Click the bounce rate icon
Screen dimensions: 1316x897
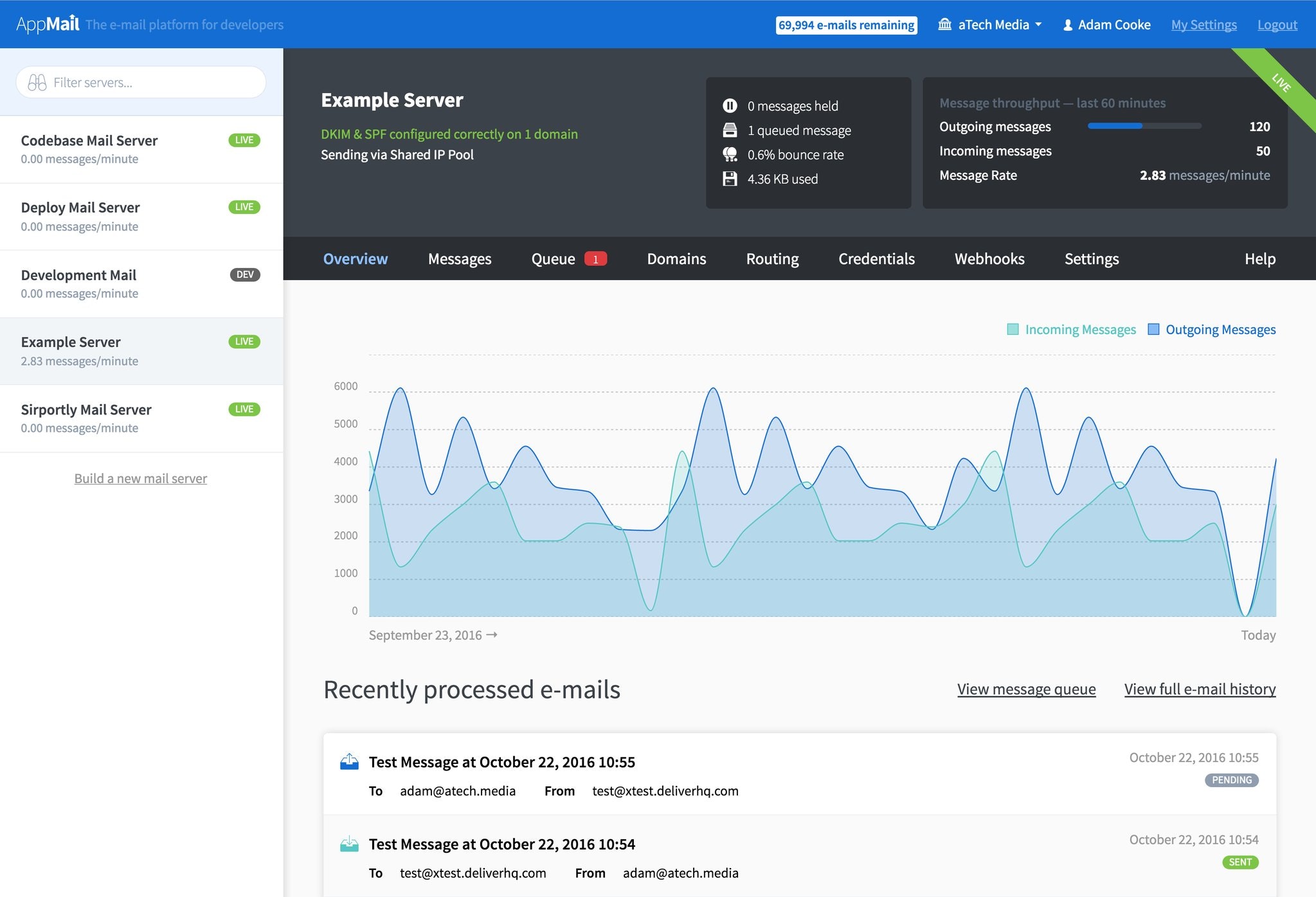click(730, 155)
